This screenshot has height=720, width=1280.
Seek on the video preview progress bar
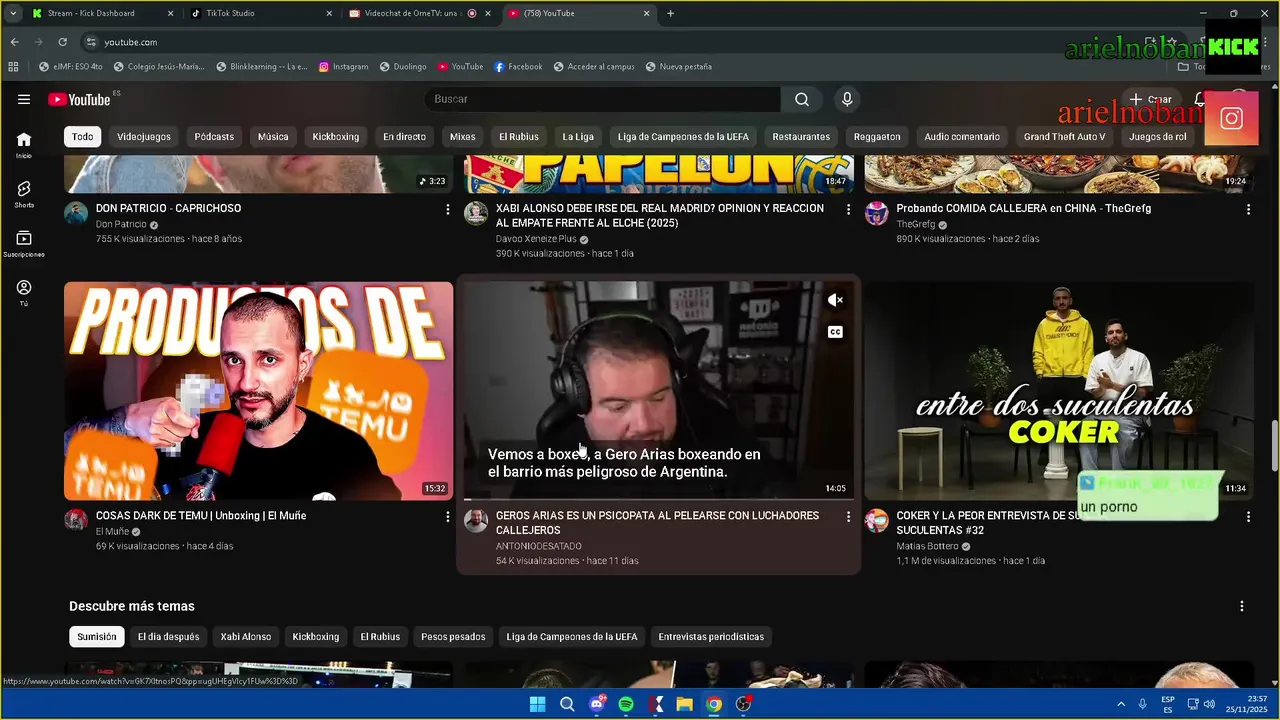[659, 499]
